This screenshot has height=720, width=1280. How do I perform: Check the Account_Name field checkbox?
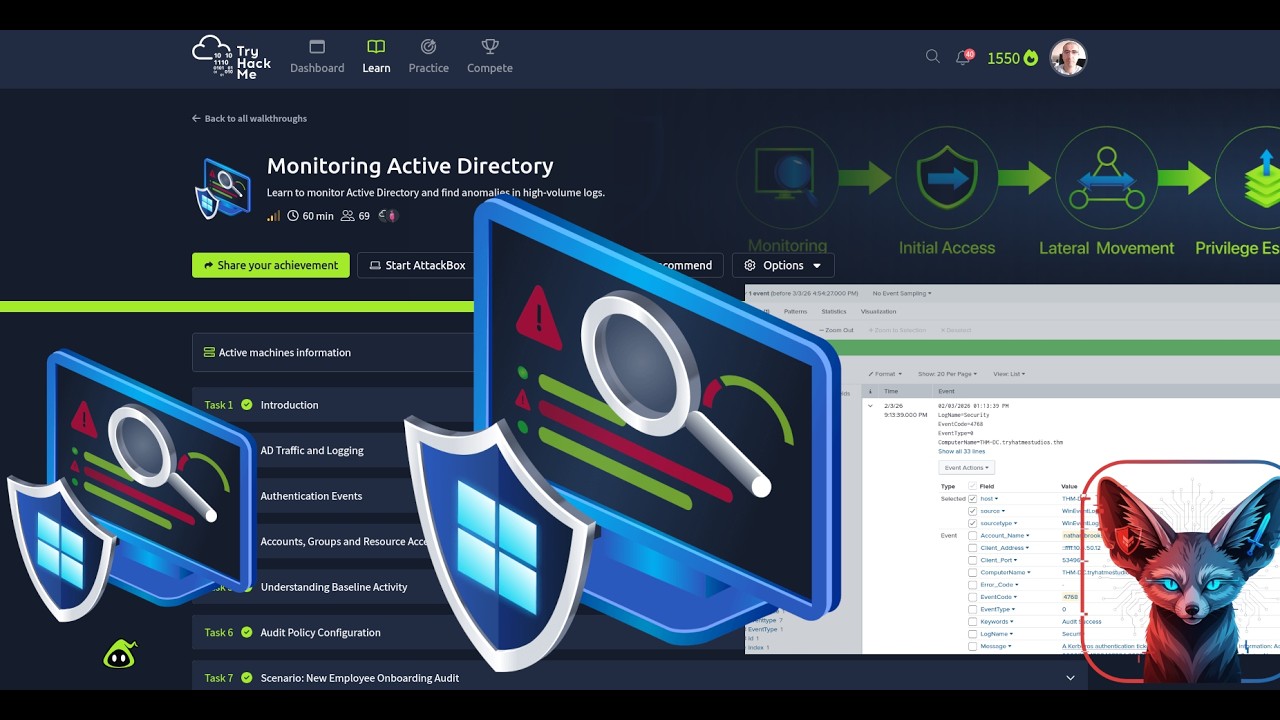coord(972,535)
